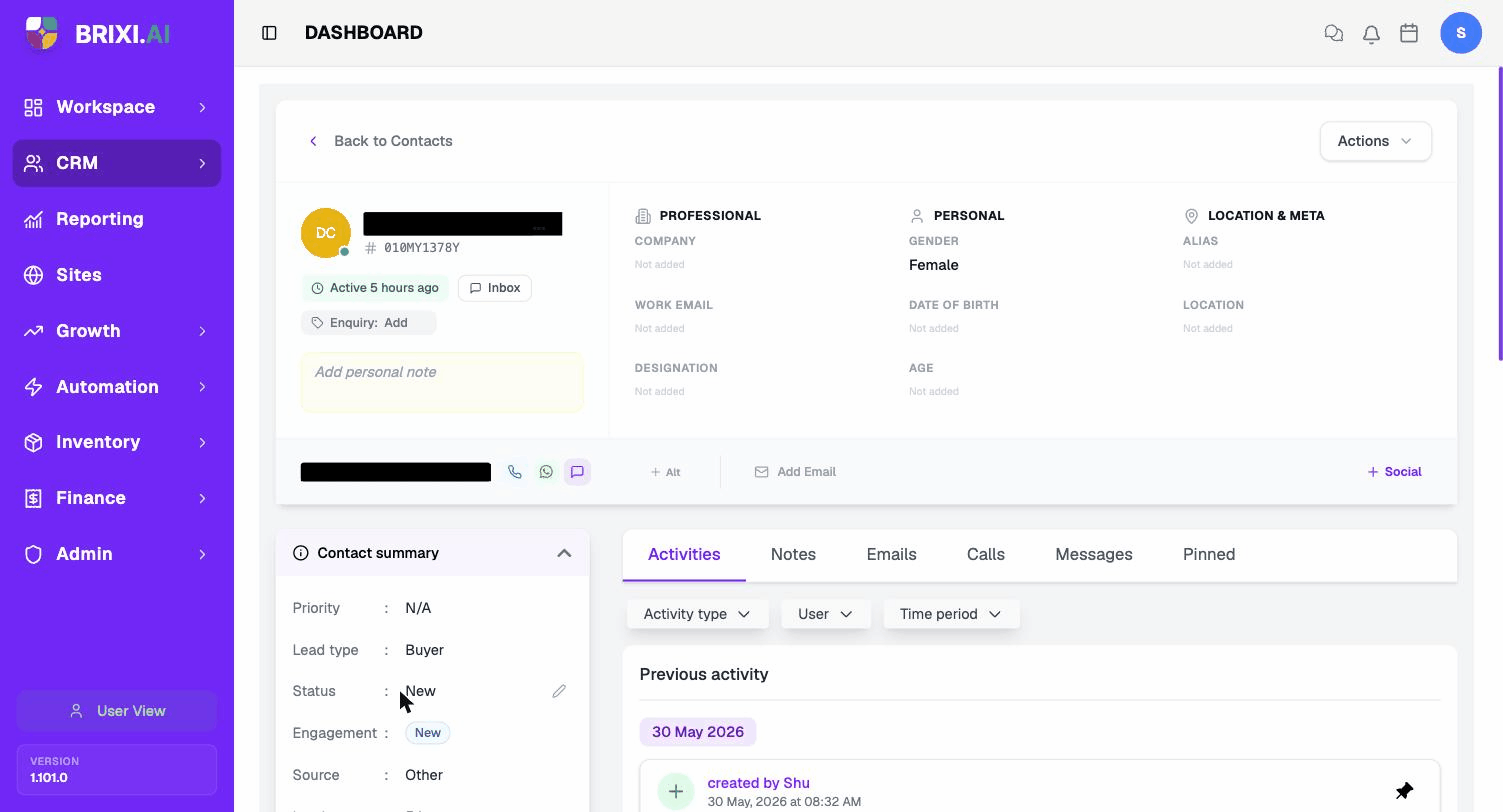Click the Sites globe icon
This screenshot has height=812, width=1503.
[x=34, y=275]
